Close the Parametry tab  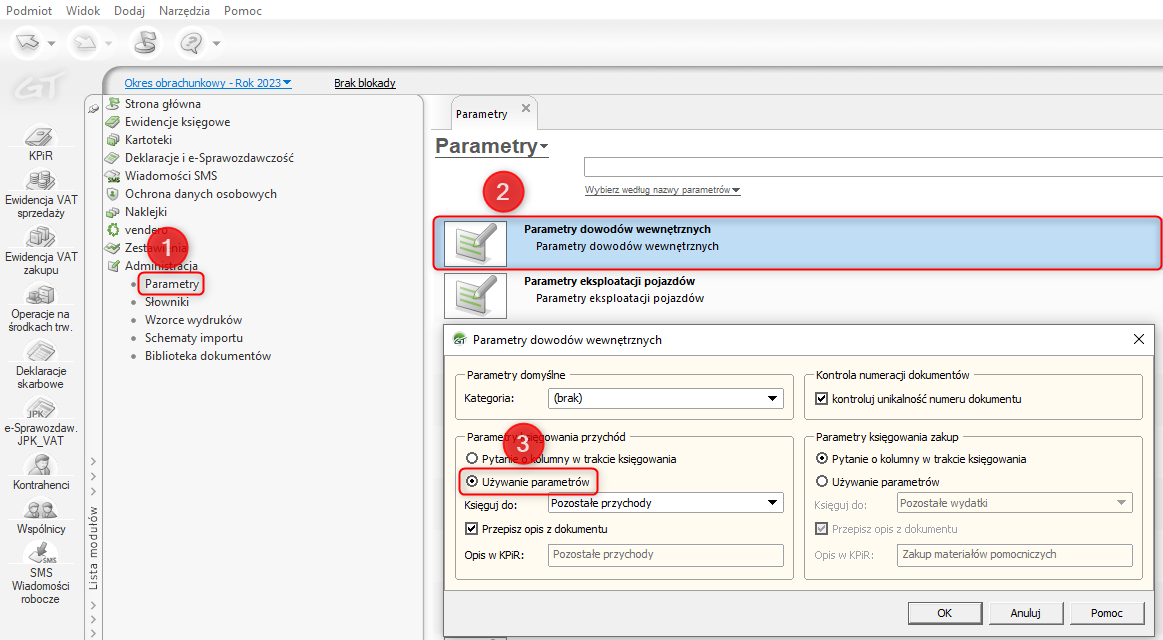tap(526, 108)
